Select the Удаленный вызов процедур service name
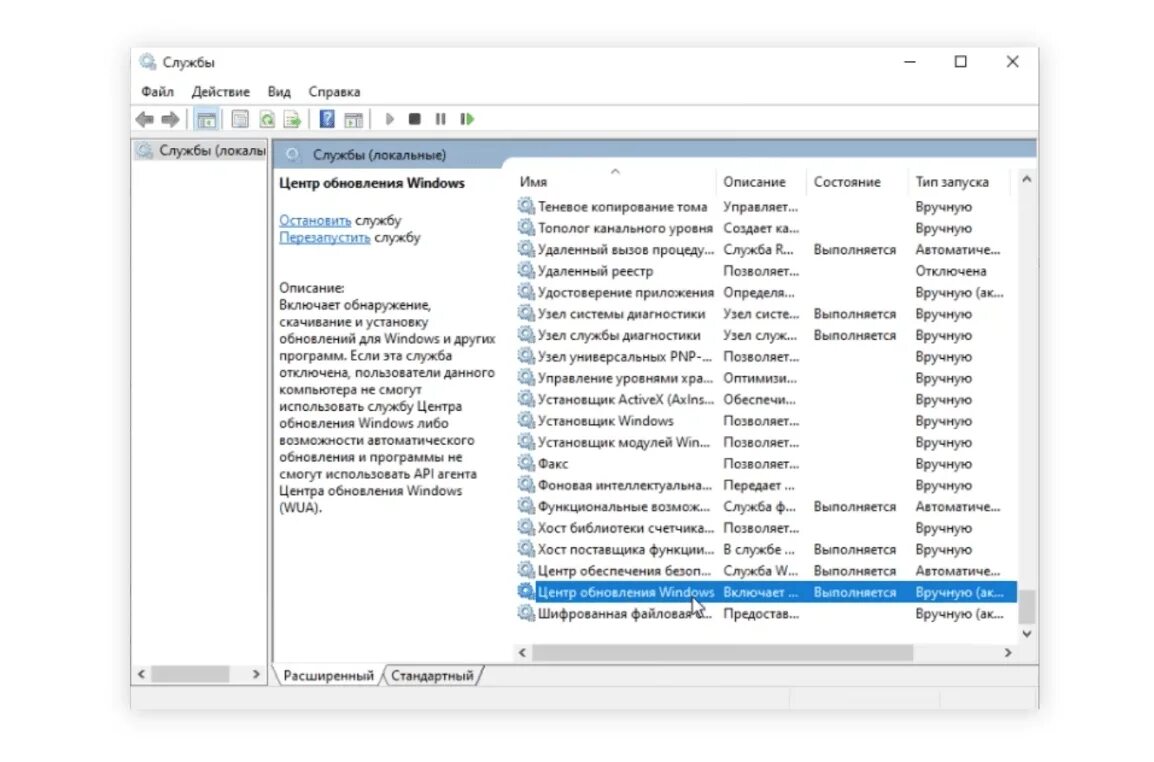 click(626, 250)
